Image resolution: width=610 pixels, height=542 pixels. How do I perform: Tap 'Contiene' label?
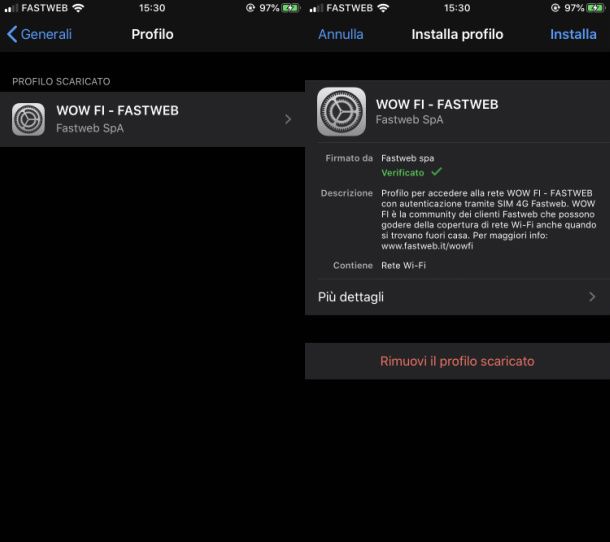353,265
